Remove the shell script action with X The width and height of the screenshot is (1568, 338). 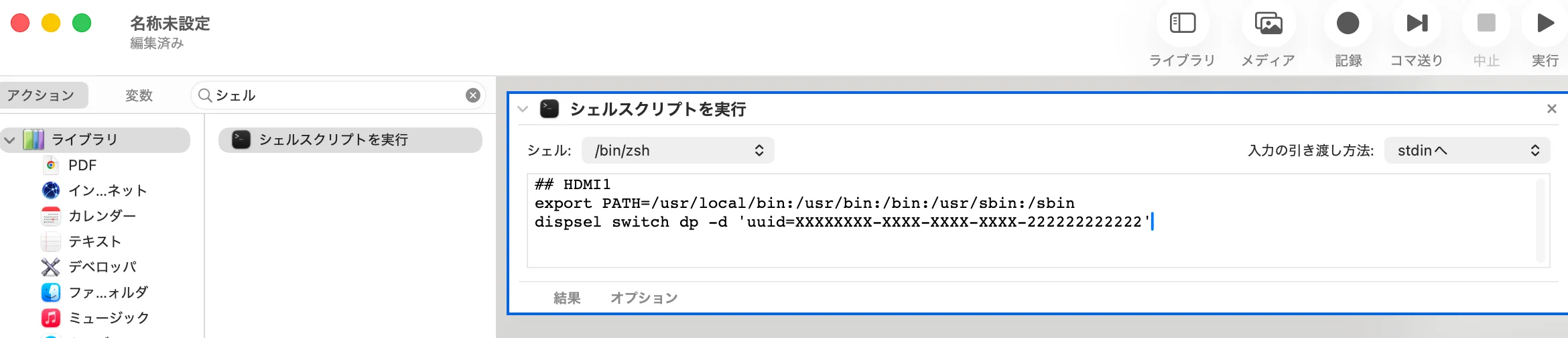1551,109
